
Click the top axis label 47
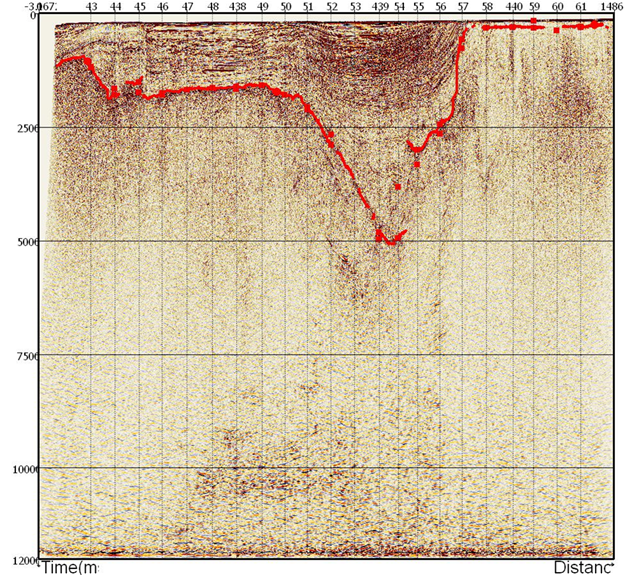point(187,7)
